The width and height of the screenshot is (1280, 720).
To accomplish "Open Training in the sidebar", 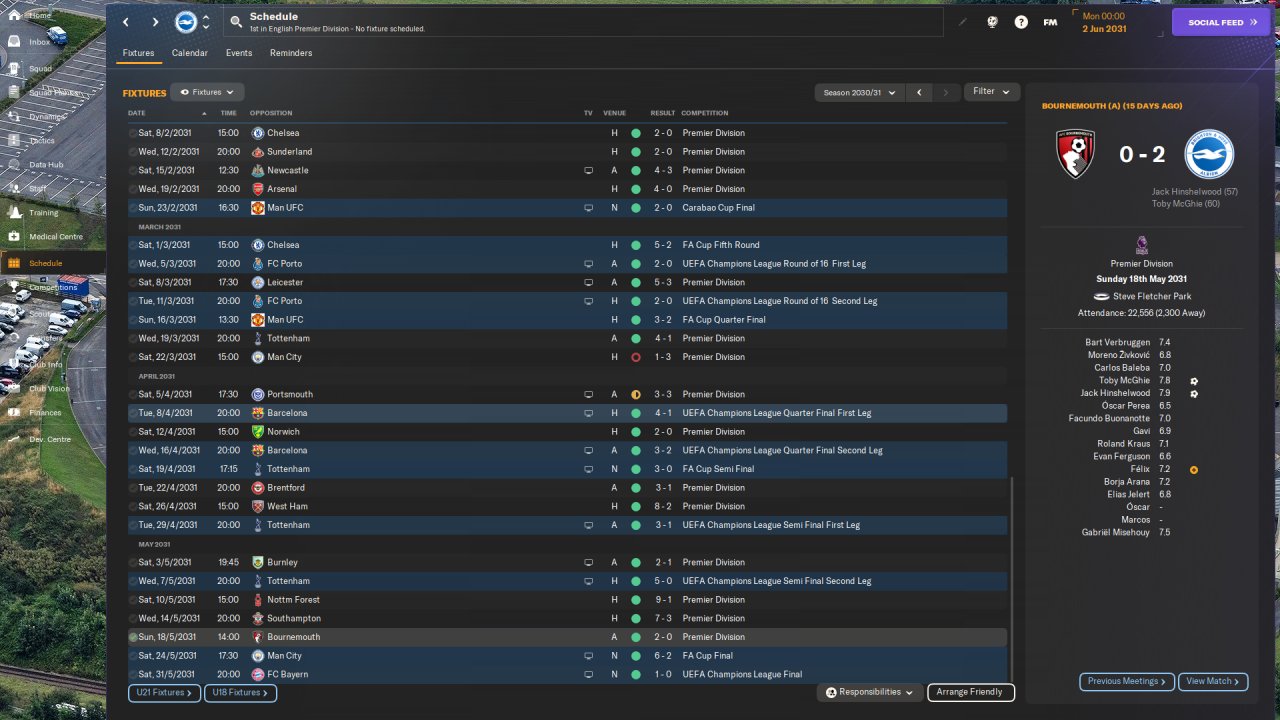I will pyautogui.click(x=43, y=213).
